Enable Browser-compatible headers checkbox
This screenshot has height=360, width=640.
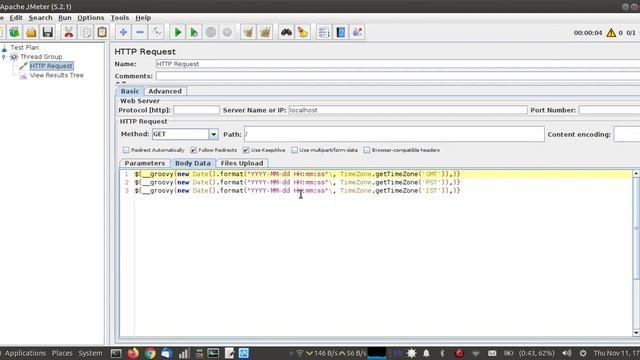(367, 150)
